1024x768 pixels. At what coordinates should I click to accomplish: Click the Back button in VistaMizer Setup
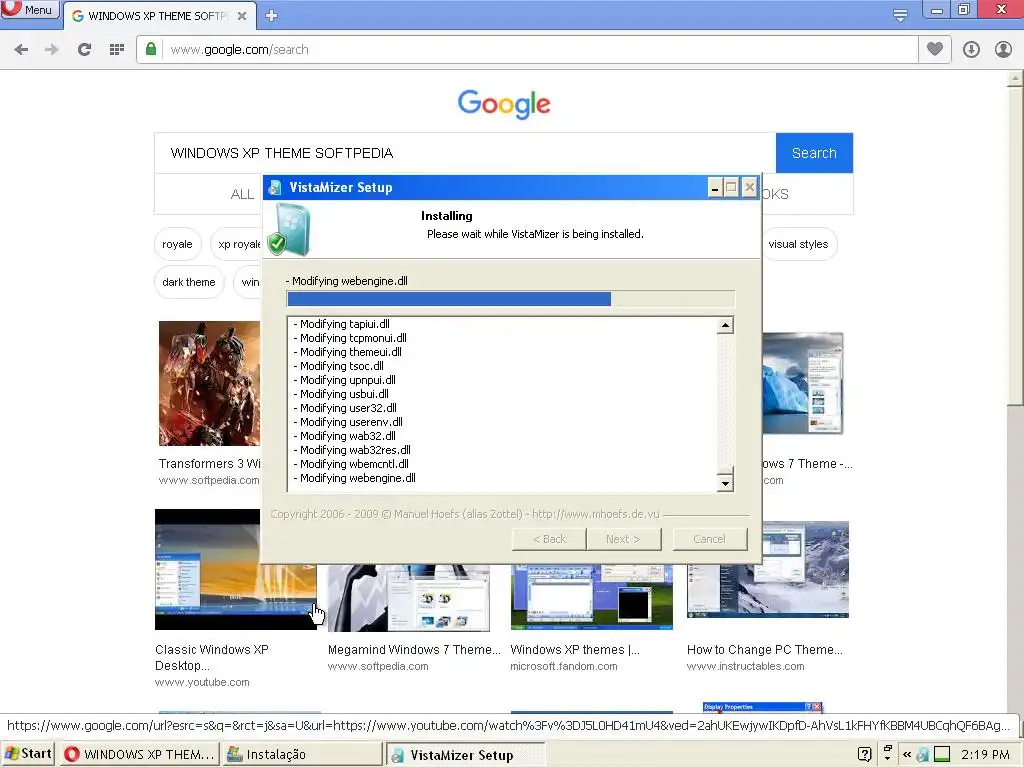(549, 539)
